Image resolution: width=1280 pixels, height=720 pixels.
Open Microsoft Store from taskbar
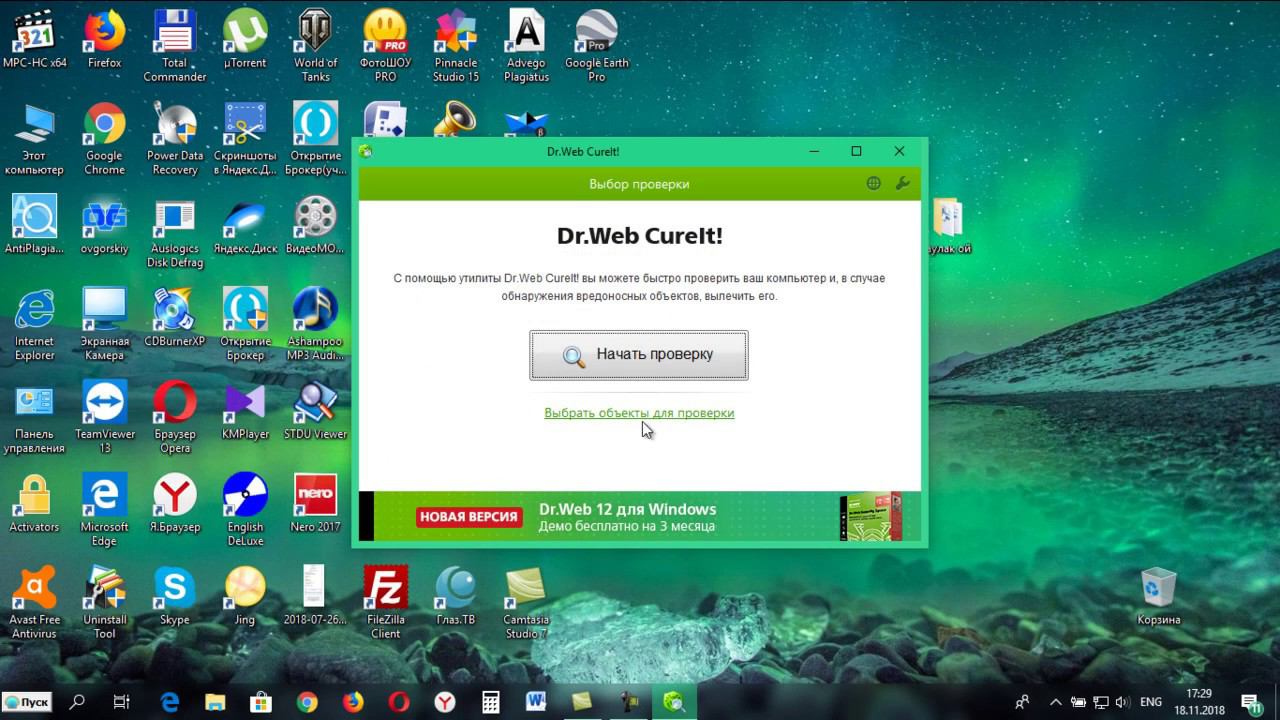tap(260, 702)
